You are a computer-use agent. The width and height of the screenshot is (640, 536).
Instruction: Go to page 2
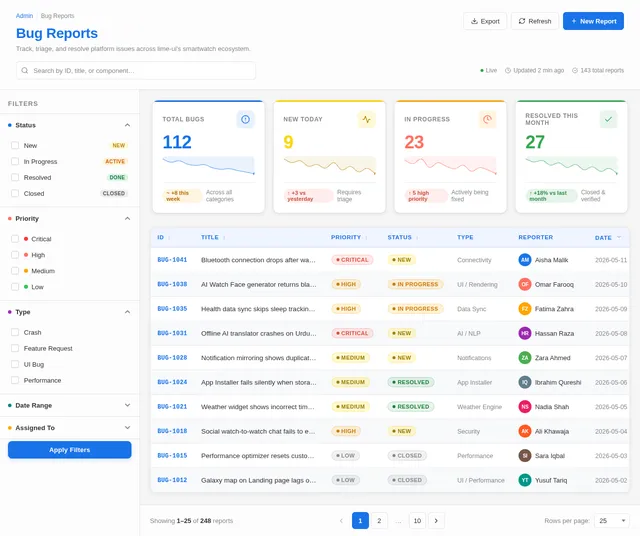[379, 520]
